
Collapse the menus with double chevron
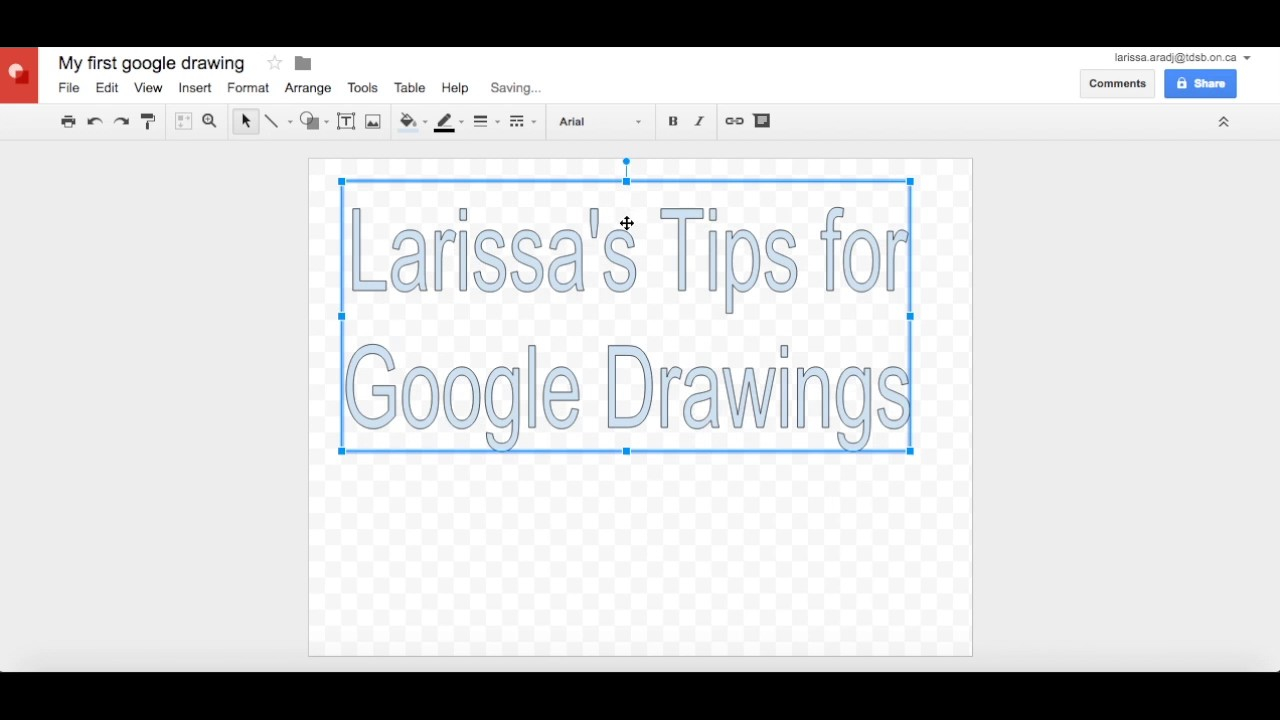click(1223, 122)
